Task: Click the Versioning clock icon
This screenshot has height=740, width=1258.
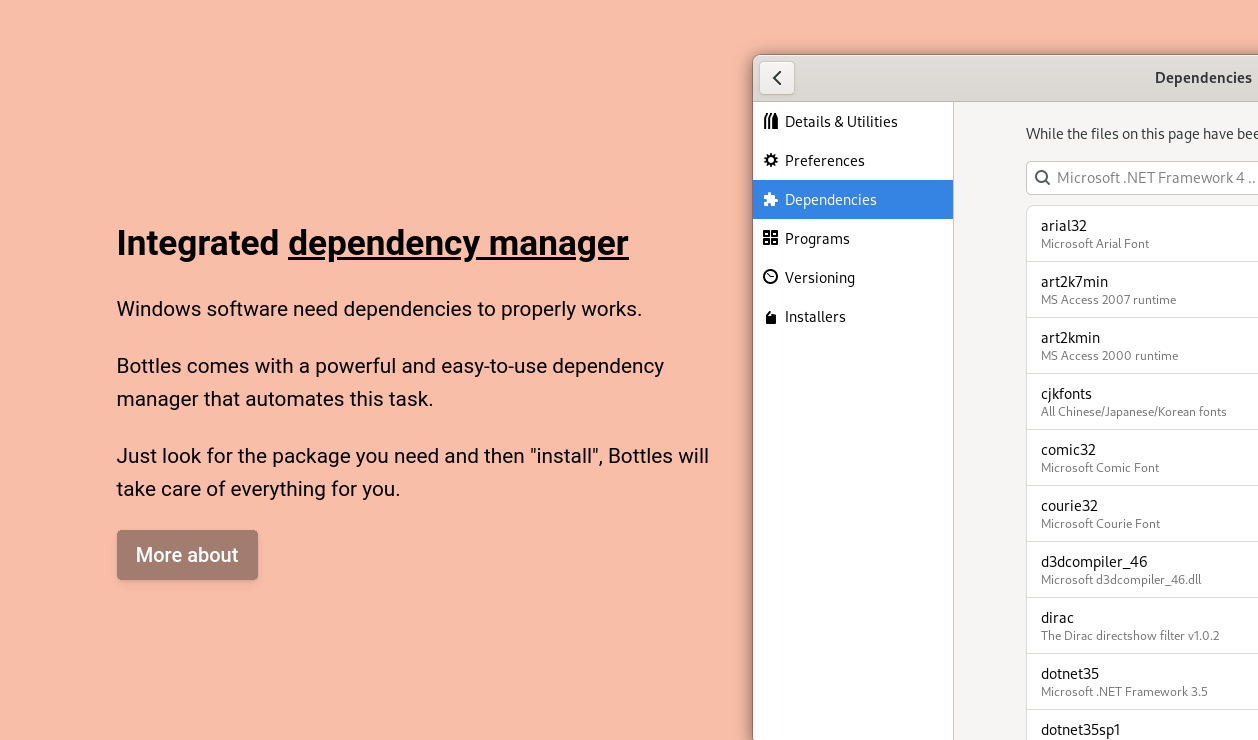Action: click(x=770, y=277)
